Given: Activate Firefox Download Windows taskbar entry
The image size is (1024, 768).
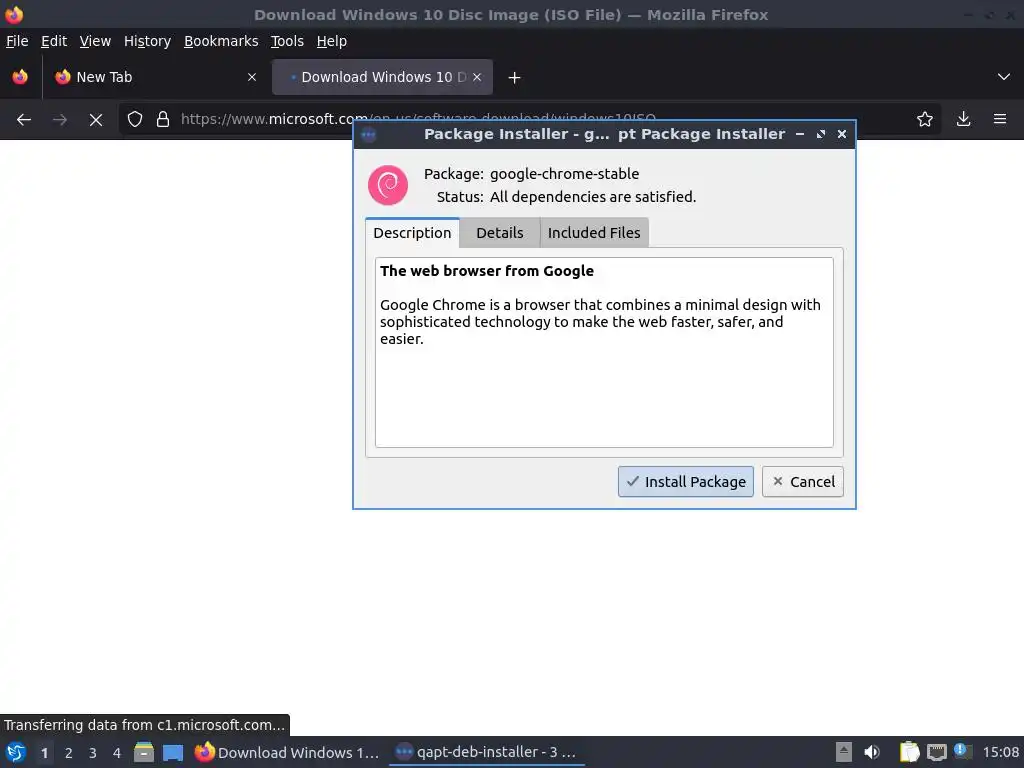Looking at the screenshot, I should pos(287,752).
